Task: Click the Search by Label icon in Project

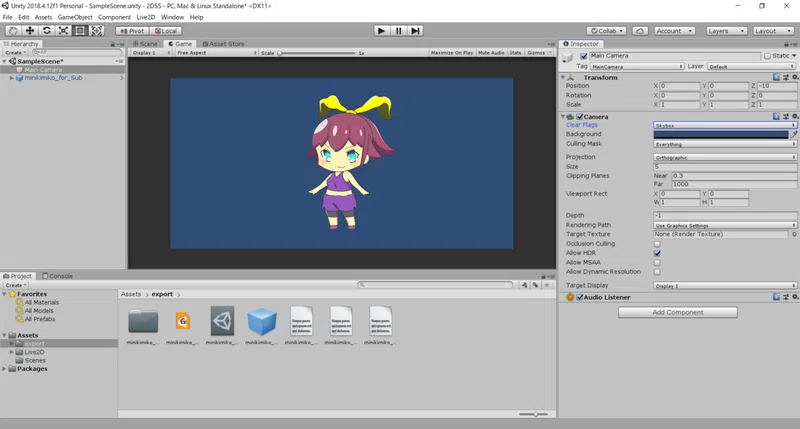Action: click(x=535, y=285)
